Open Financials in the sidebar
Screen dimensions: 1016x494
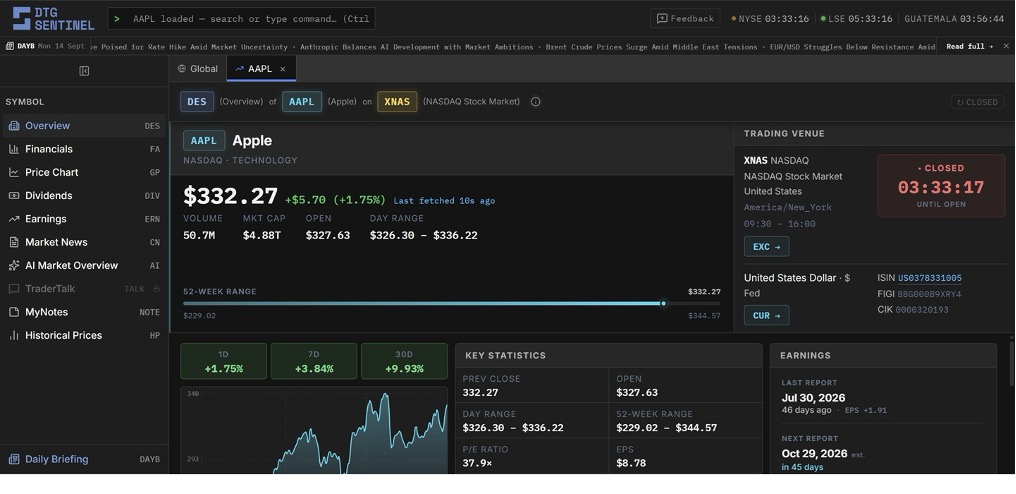click(84, 149)
